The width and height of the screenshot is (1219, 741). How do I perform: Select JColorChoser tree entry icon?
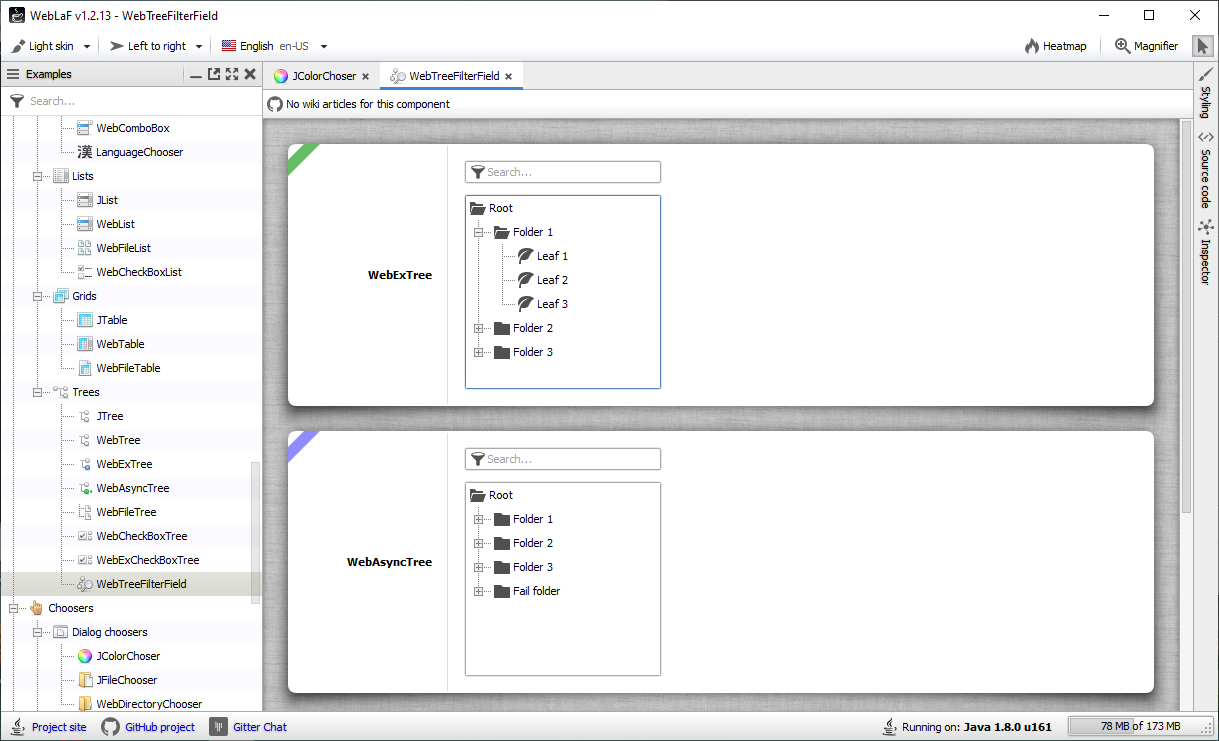click(x=85, y=656)
